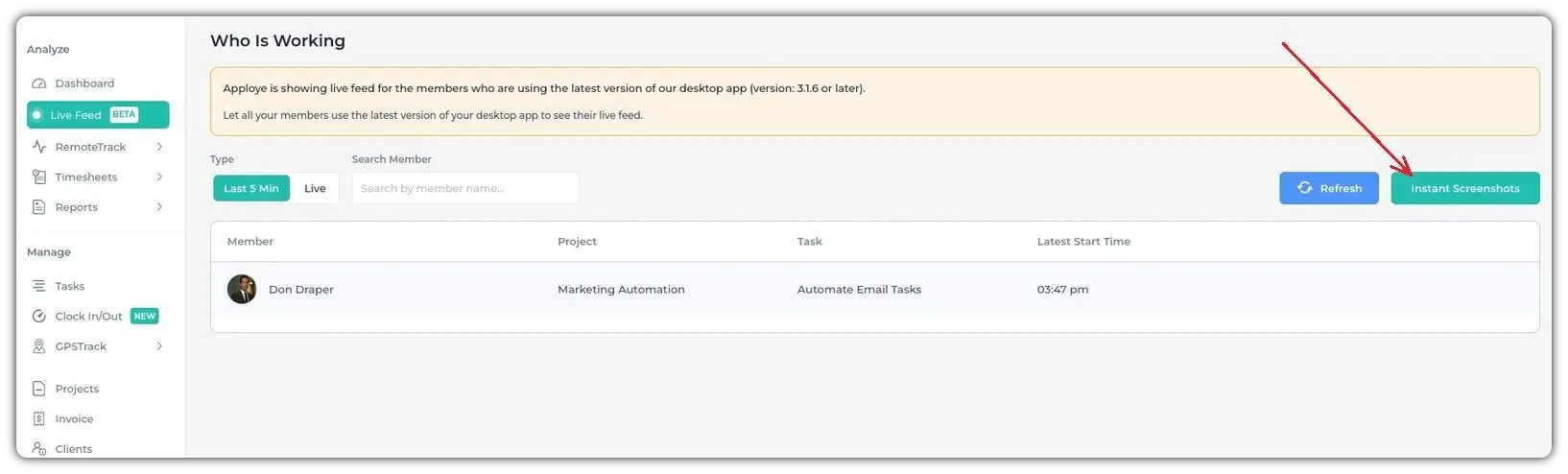Click the Dashboard gauge icon
1568x474 pixels.
39,83
